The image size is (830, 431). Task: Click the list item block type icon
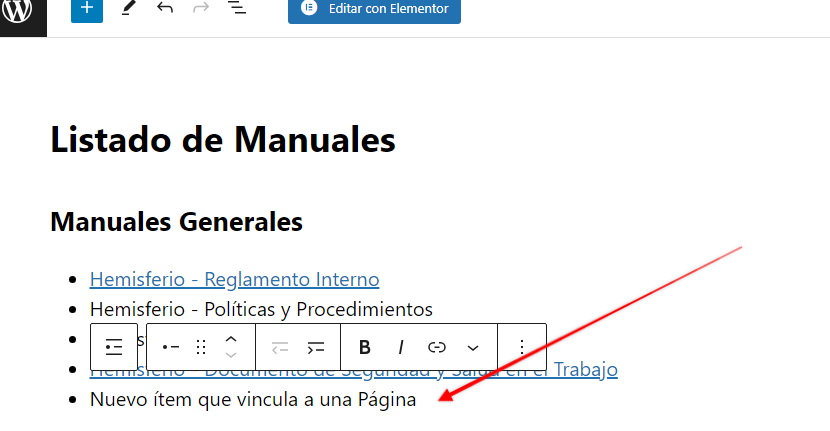tap(170, 348)
